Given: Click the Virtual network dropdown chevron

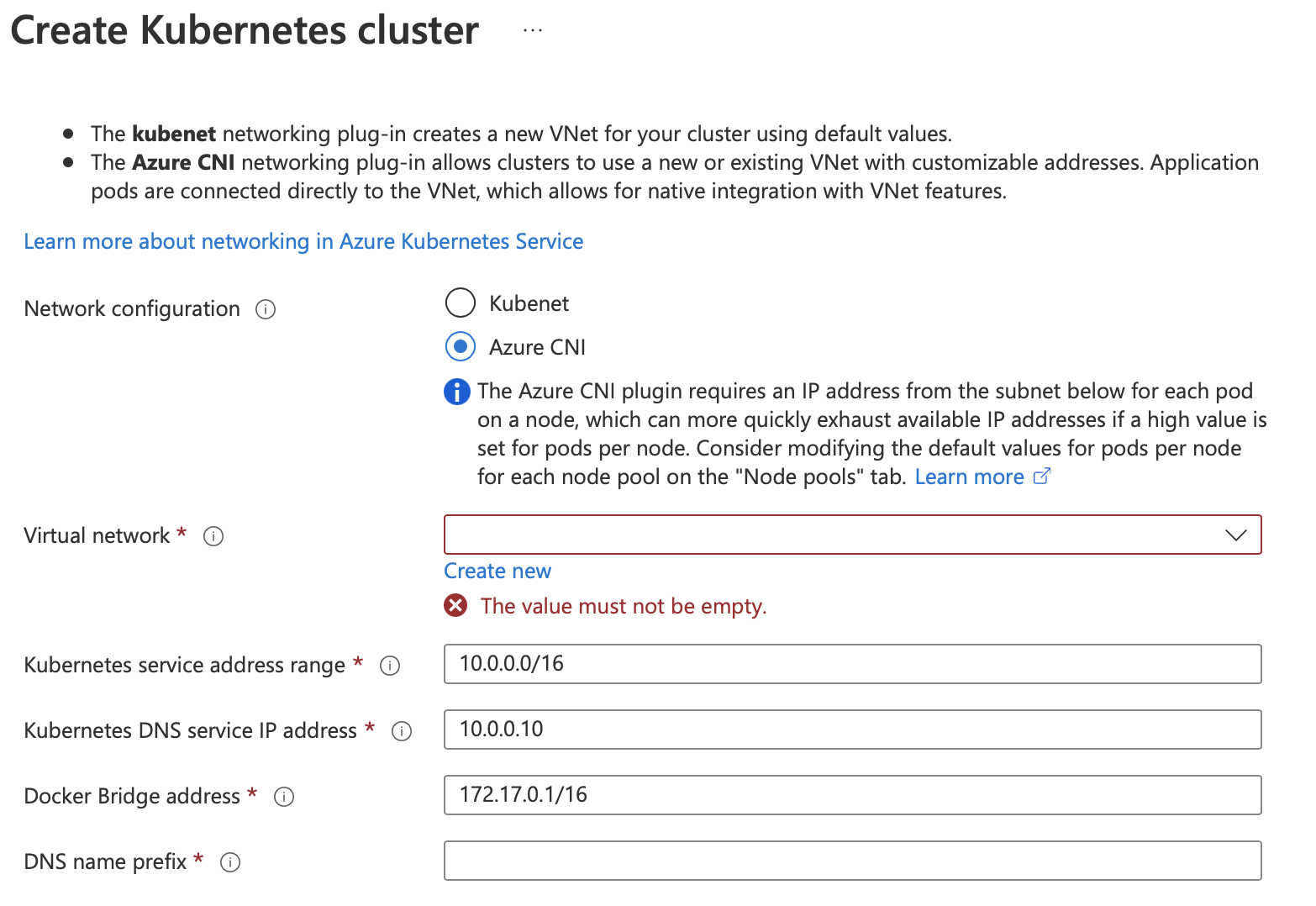Looking at the screenshot, I should click(1235, 535).
